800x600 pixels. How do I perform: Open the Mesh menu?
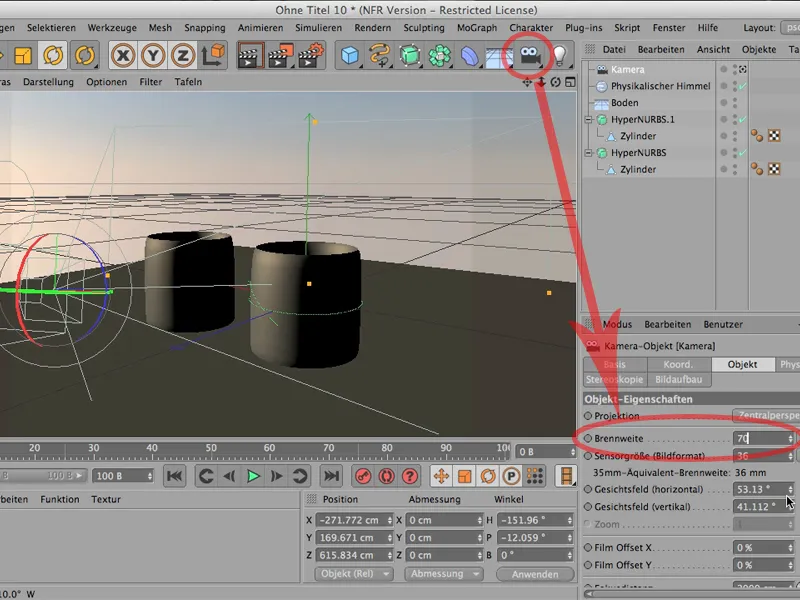pyautogui.click(x=160, y=28)
